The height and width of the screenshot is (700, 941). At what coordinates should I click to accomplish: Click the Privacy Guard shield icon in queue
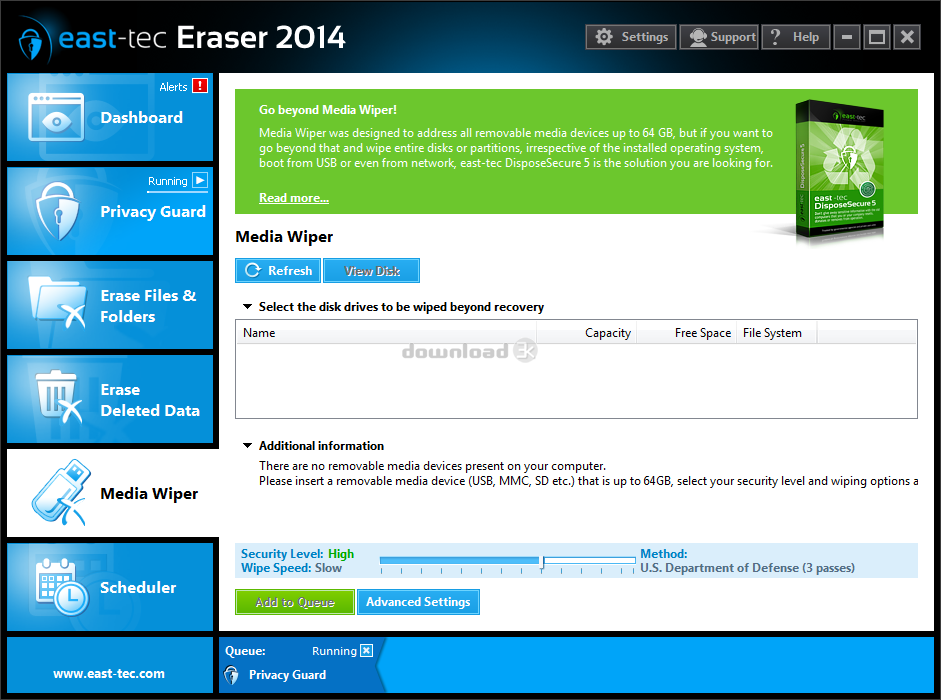232,675
